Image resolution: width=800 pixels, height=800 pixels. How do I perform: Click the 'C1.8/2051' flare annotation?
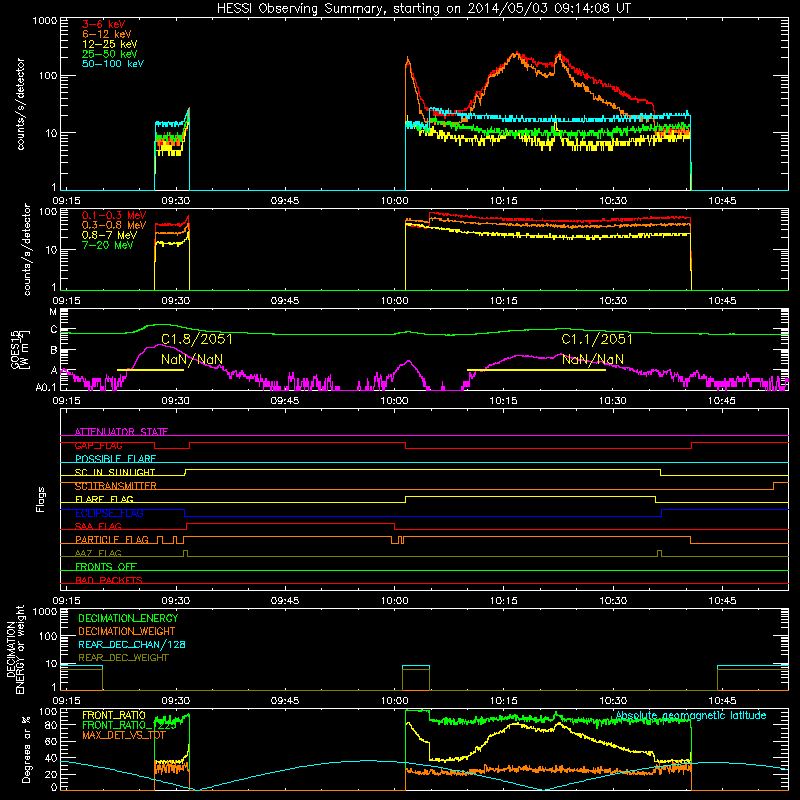pyautogui.click(x=196, y=339)
